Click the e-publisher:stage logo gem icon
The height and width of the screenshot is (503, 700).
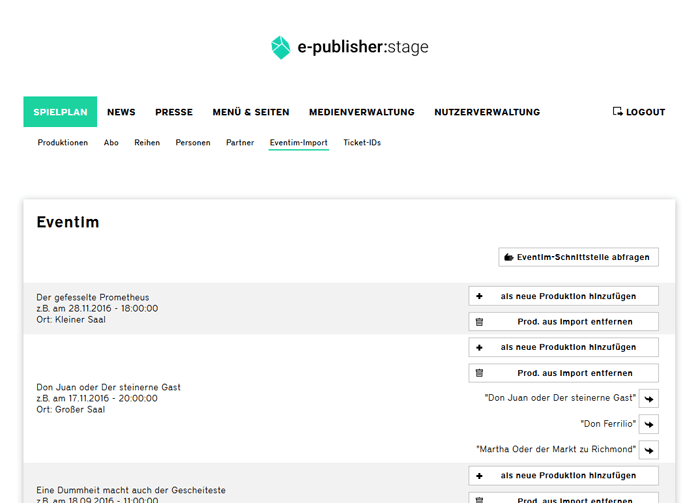pos(281,47)
